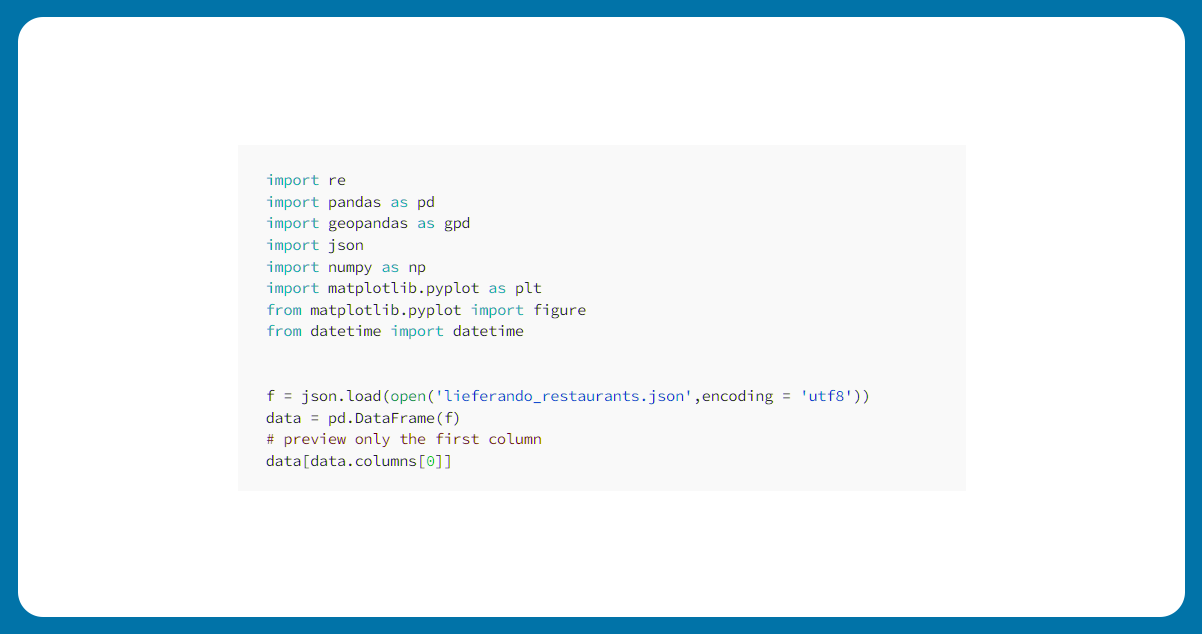Click the 'plt' alias in the import

point(528,288)
